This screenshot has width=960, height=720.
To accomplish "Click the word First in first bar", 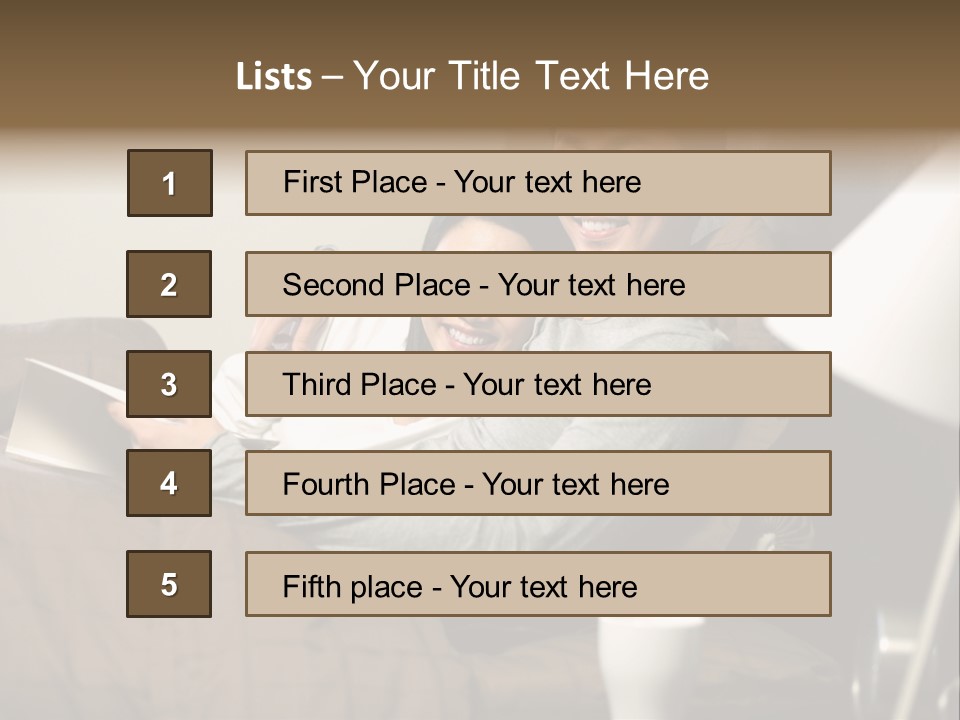I will click(311, 182).
